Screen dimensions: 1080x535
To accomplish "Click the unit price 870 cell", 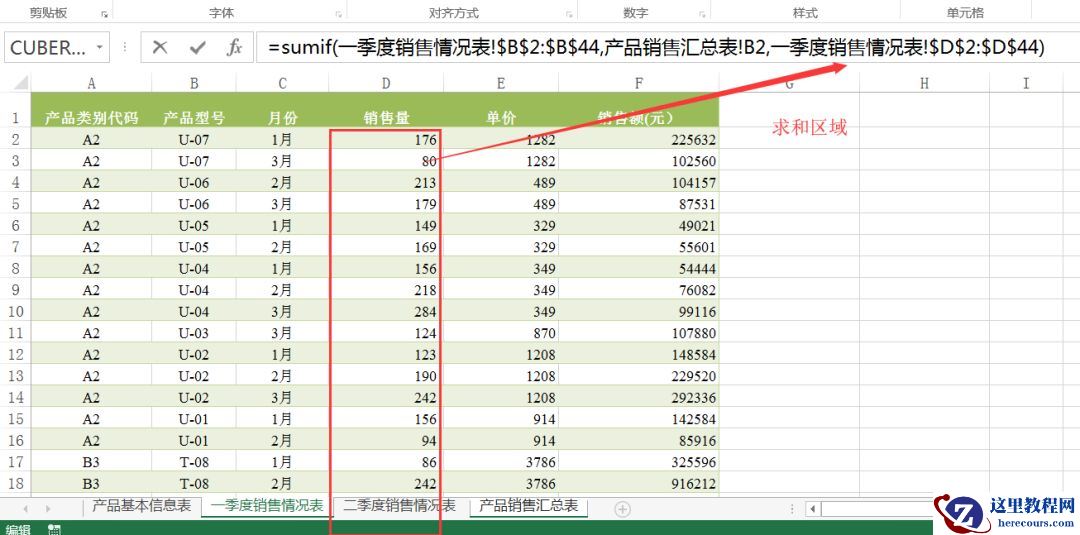I will click(x=501, y=333).
